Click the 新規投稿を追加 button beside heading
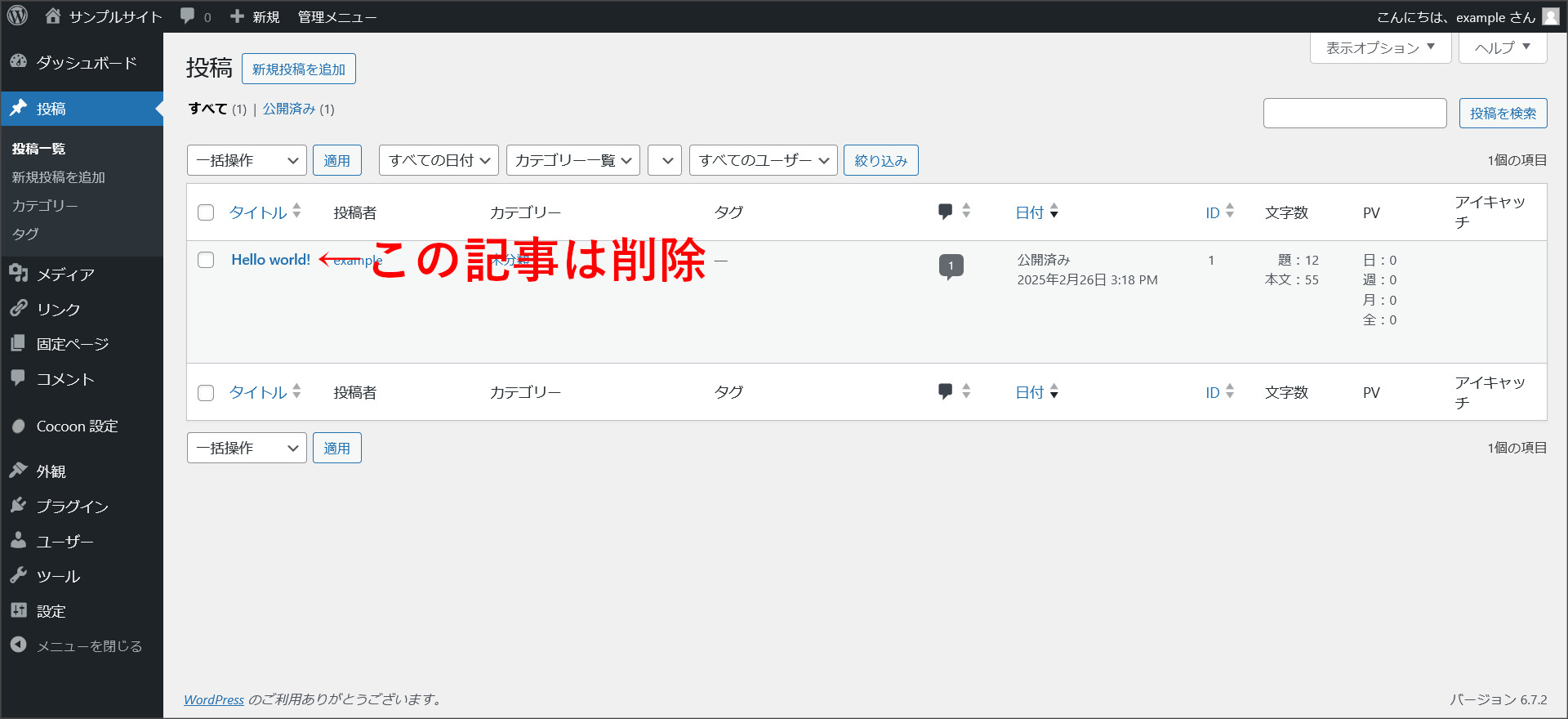 (298, 69)
